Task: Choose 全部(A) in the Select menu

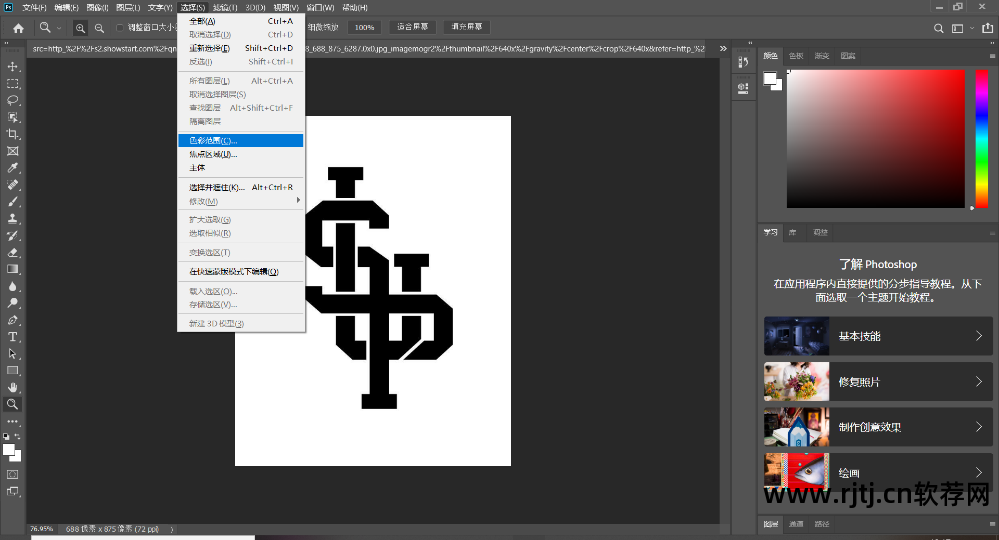Action: 241,21
